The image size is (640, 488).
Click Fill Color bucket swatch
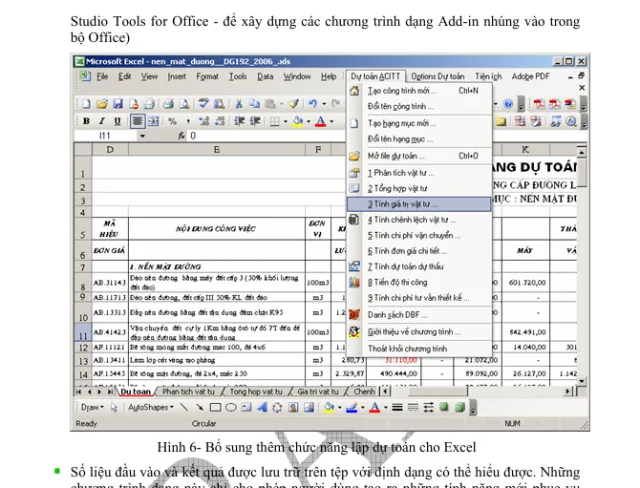[298, 121]
